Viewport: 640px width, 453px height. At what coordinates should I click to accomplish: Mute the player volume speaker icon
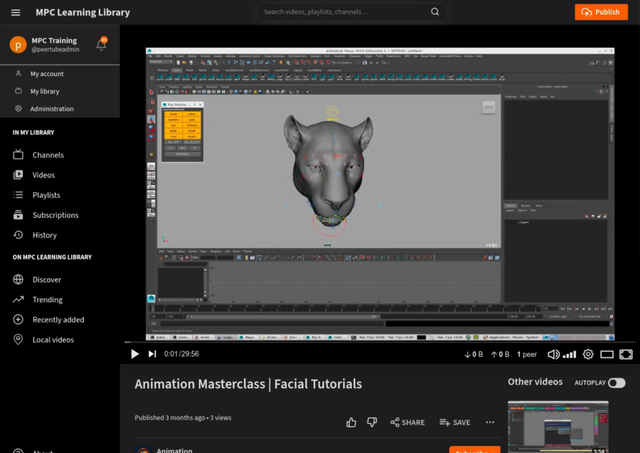coord(553,354)
